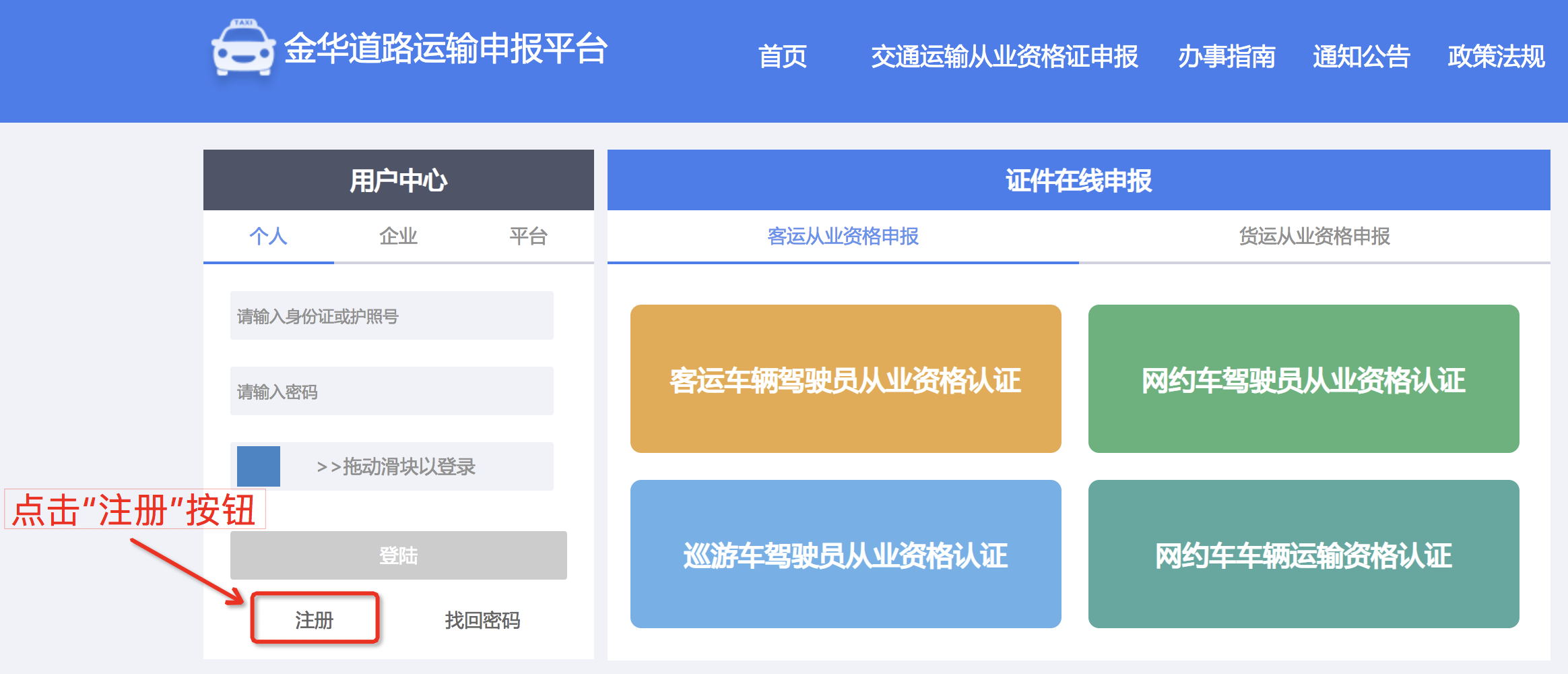Choose the blue 巡游车驾驶员从业资格认证 tile
The image size is (1568, 674).
click(845, 554)
